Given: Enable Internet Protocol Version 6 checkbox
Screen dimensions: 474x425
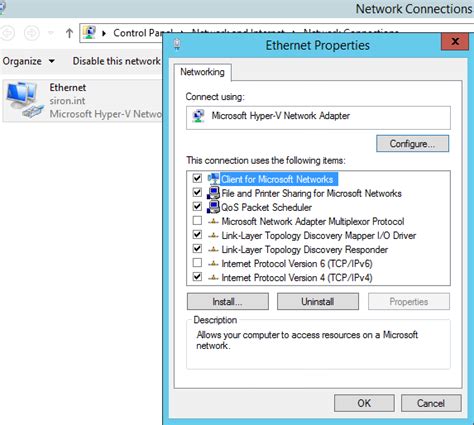Looking at the screenshot, I should coord(197,263).
